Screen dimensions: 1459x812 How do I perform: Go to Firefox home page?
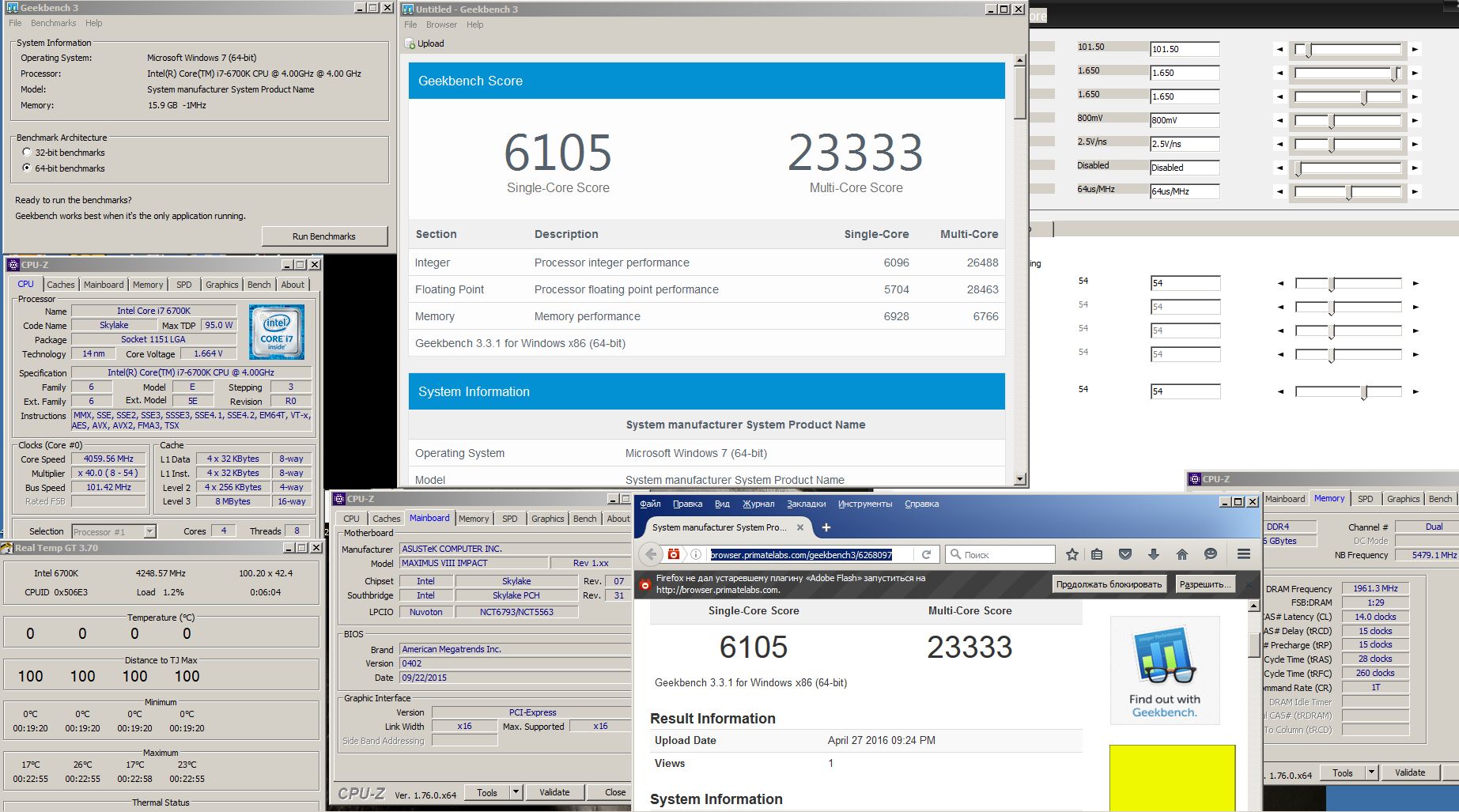point(1182,554)
